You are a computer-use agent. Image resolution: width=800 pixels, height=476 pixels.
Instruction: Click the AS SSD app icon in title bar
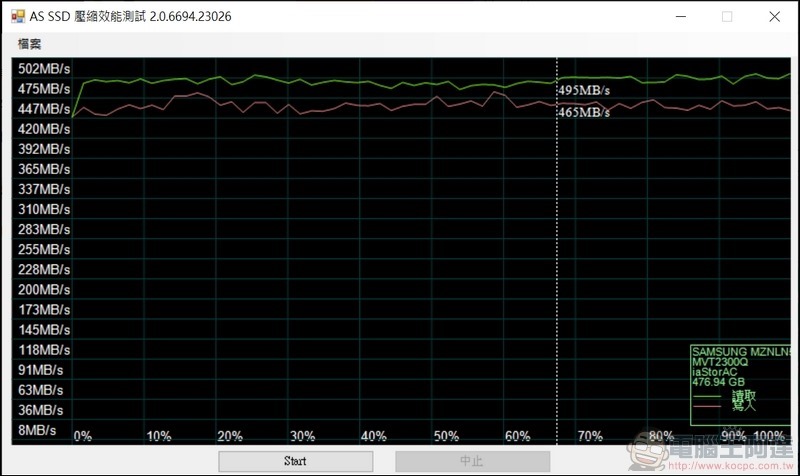click(18, 16)
